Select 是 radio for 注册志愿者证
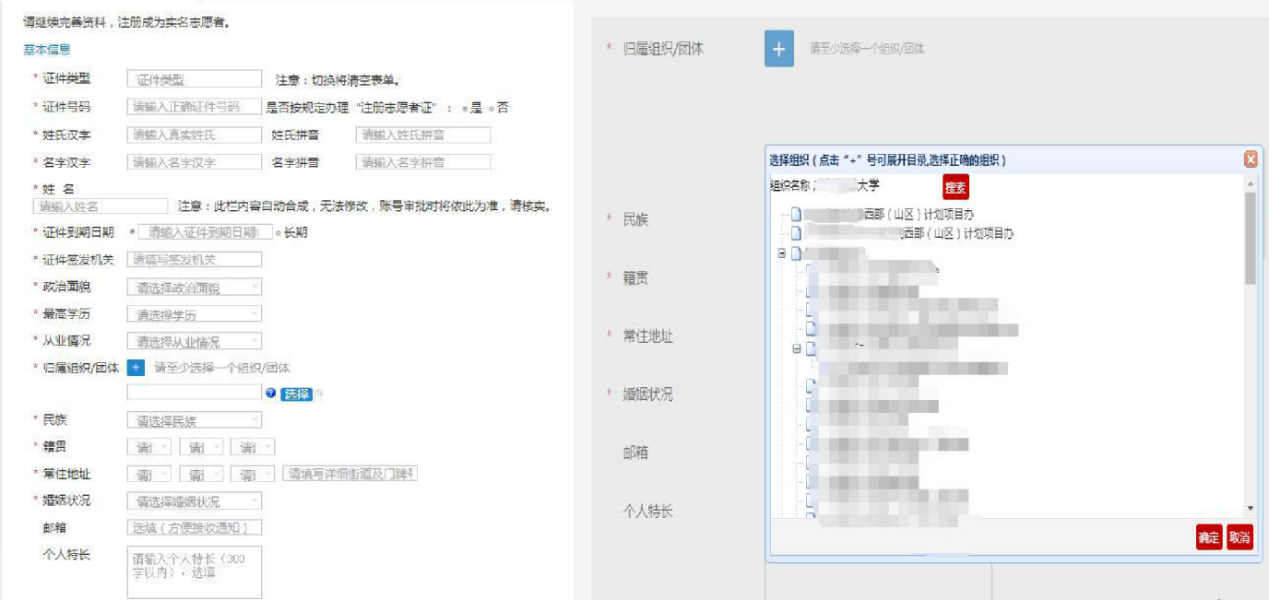This screenshot has width=1269, height=600. coord(465,108)
